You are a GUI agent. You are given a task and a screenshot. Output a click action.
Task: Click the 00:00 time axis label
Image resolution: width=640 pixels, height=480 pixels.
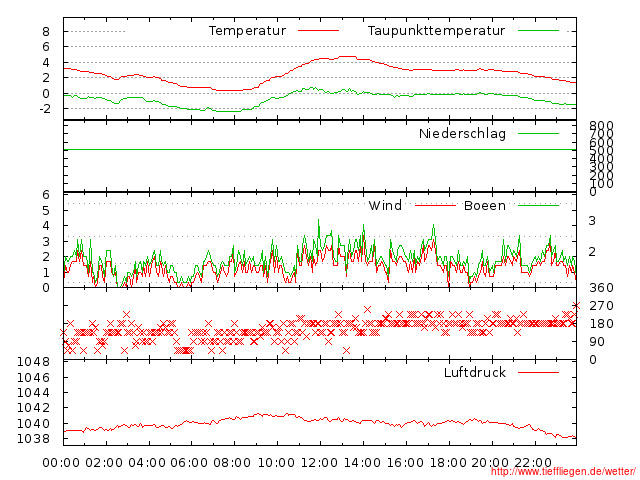click(61, 463)
